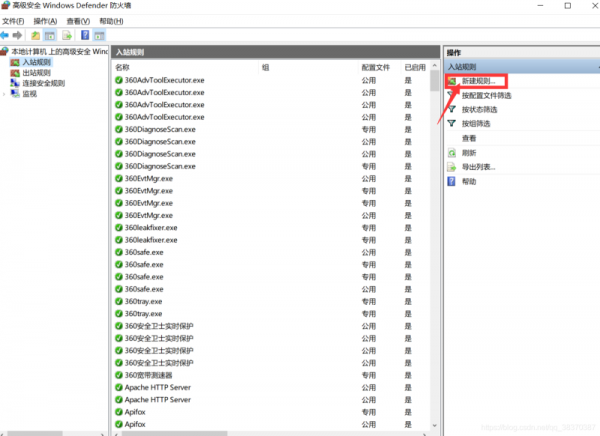Open the 文件(F) menu

[x=13, y=20]
